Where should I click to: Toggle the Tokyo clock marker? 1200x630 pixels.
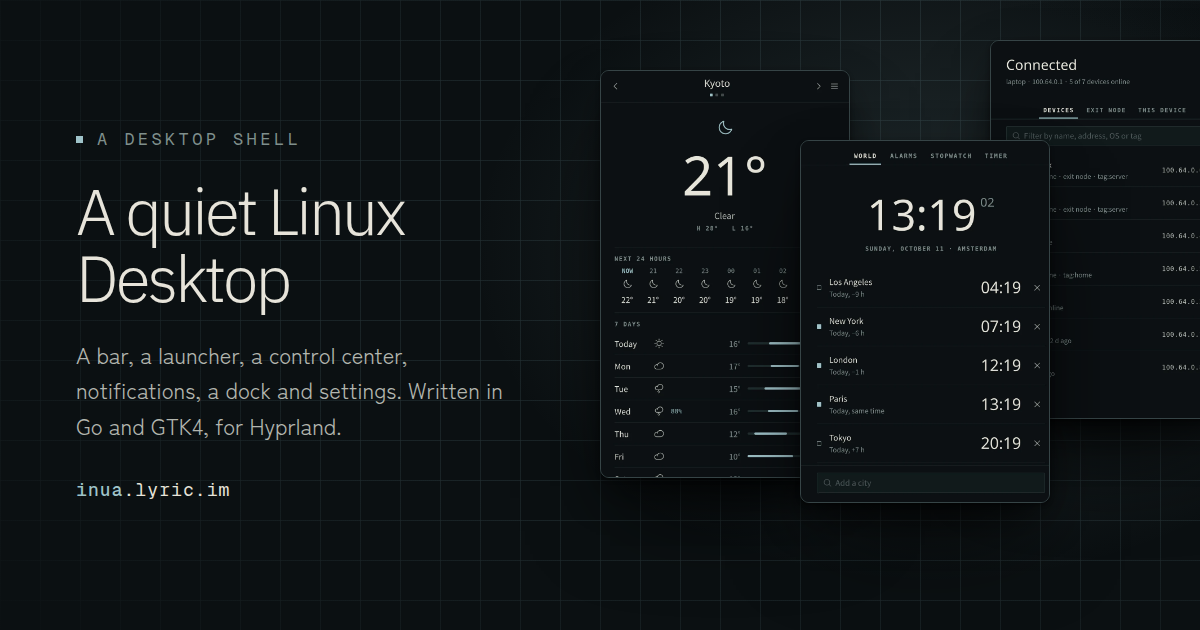tap(819, 443)
